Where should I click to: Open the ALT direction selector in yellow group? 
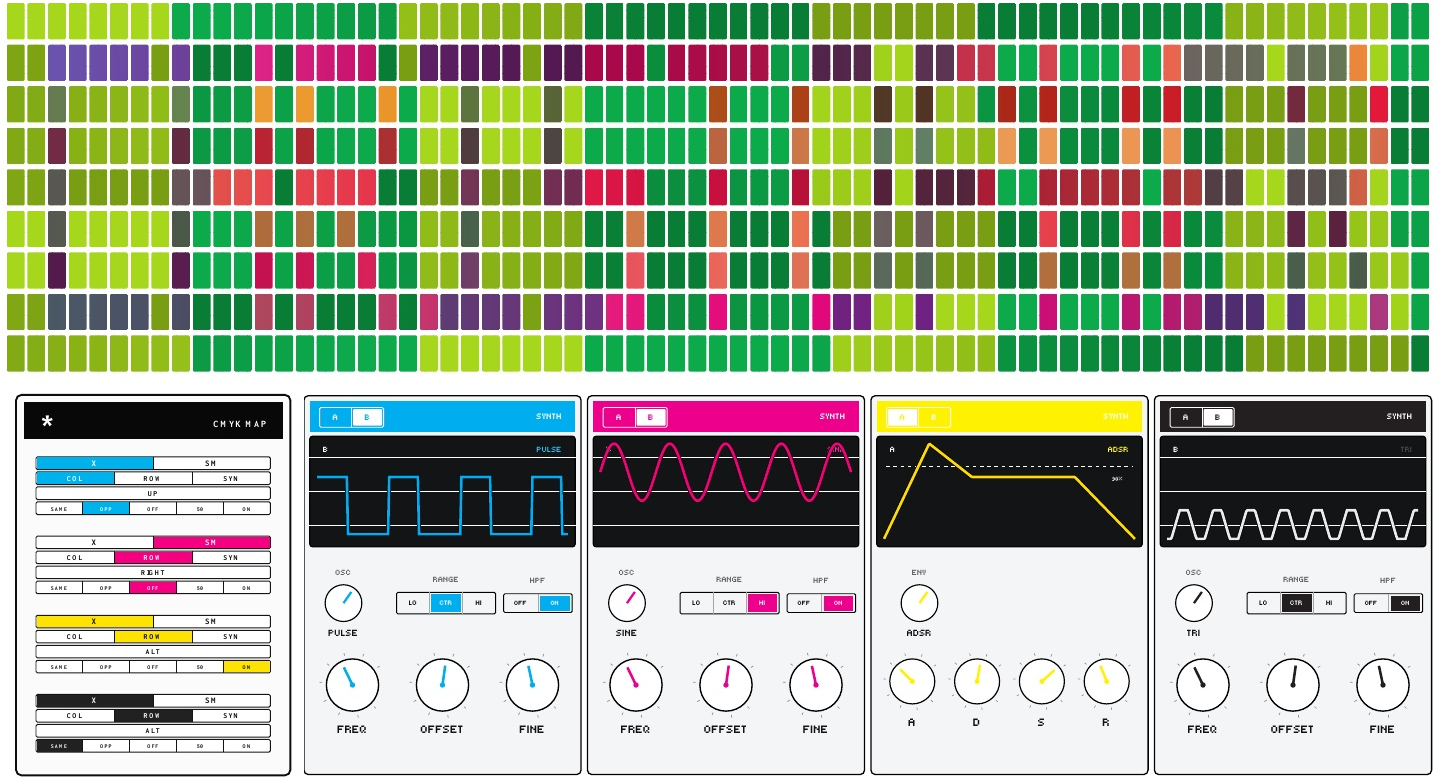(x=153, y=651)
